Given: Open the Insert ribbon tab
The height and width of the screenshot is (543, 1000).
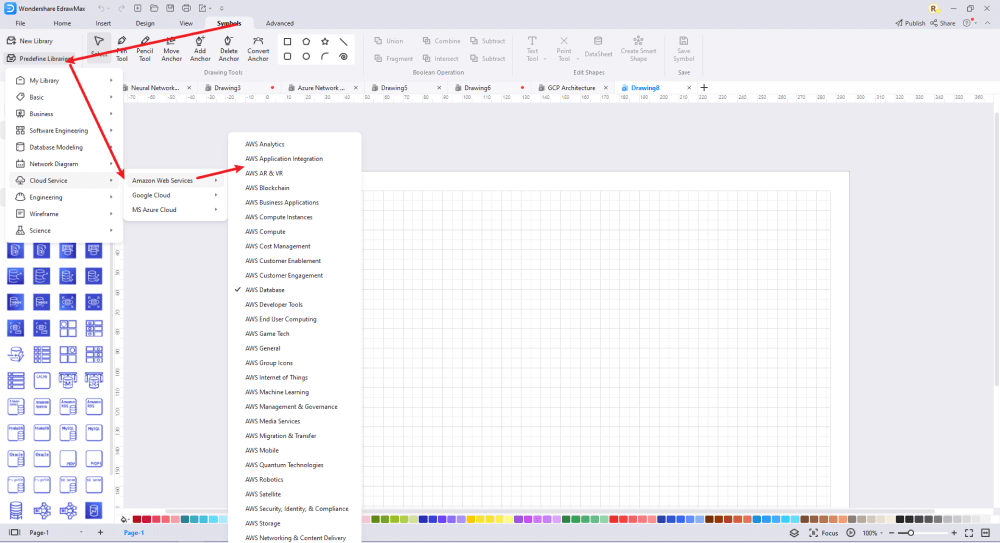Looking at the screenshot, I should (103, 23).
